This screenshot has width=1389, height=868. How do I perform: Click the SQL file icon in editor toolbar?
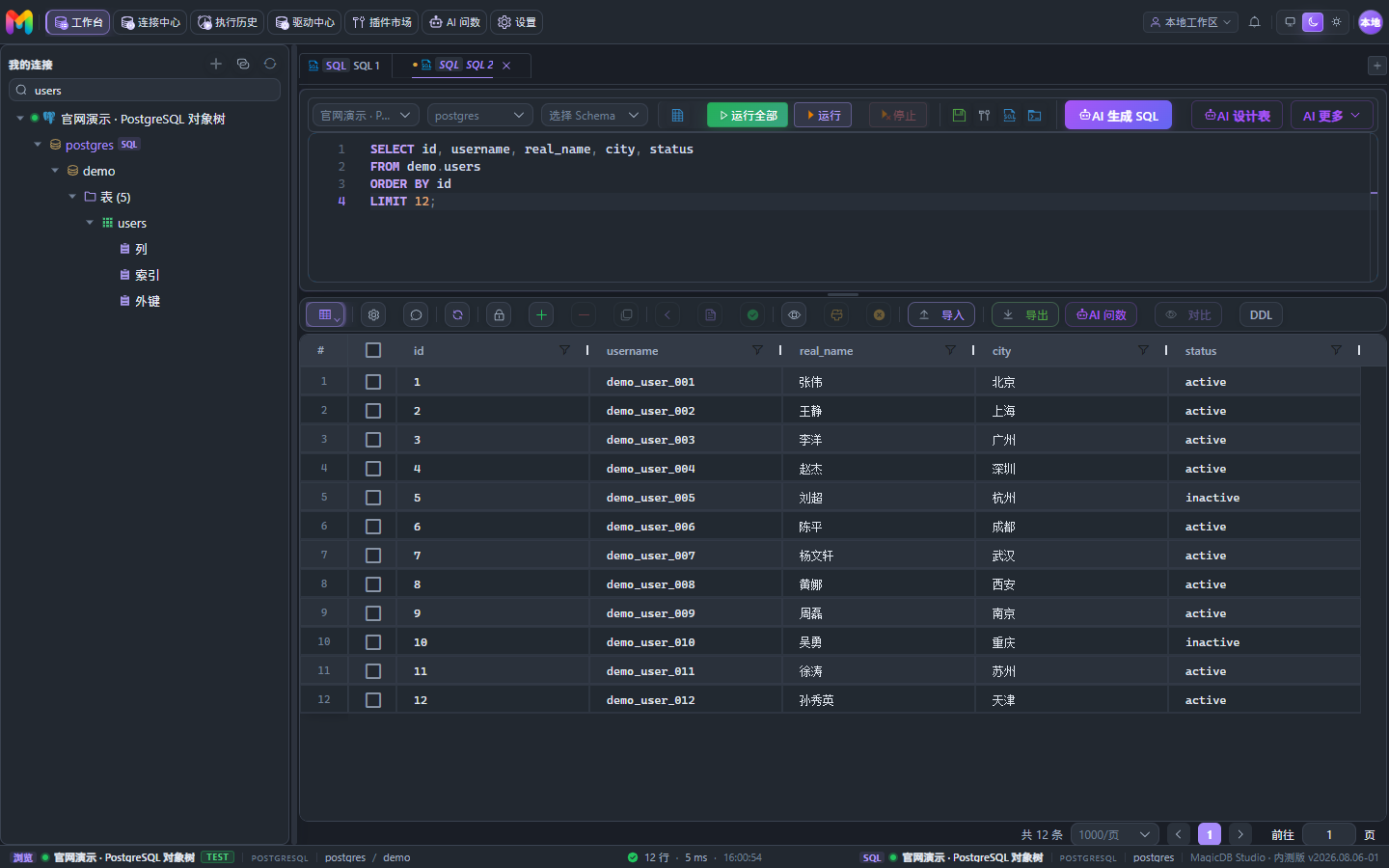click(1009, 116)
